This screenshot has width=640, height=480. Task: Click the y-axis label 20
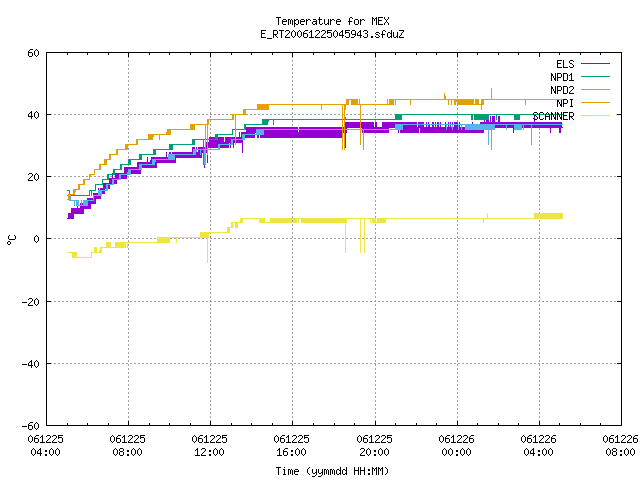pos(33,177)
